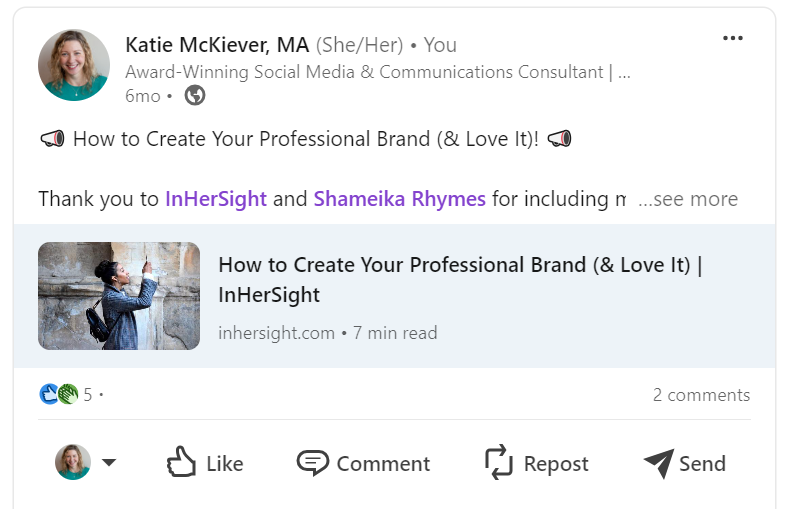This screenshot has width=789, height=509.
Task: Open Katie McKiever's profile name link
Action: 217,45
